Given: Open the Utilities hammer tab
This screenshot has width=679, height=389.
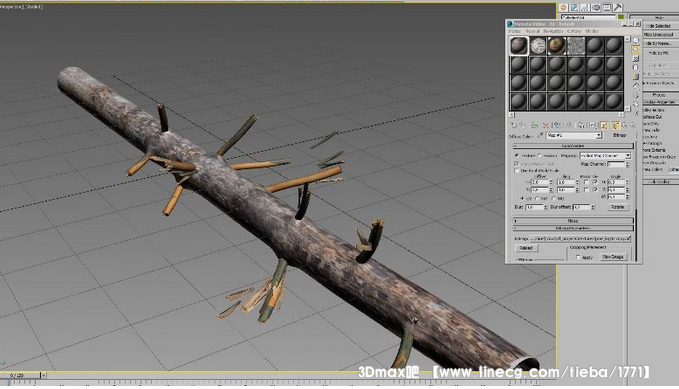Looking at the screenshot, I should click(618, 7).
